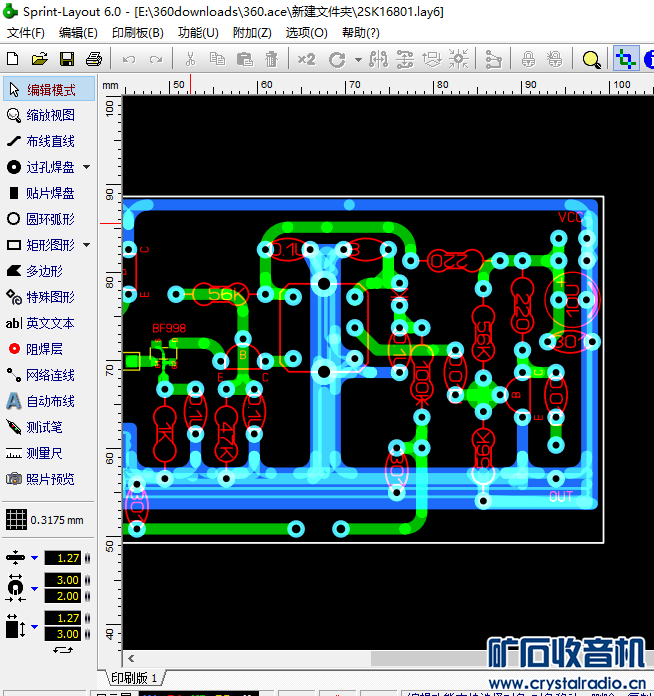Viewport: 654px width, 696px height.
Task: Toggle the transparent view mode button
Action: coord(626,58)
